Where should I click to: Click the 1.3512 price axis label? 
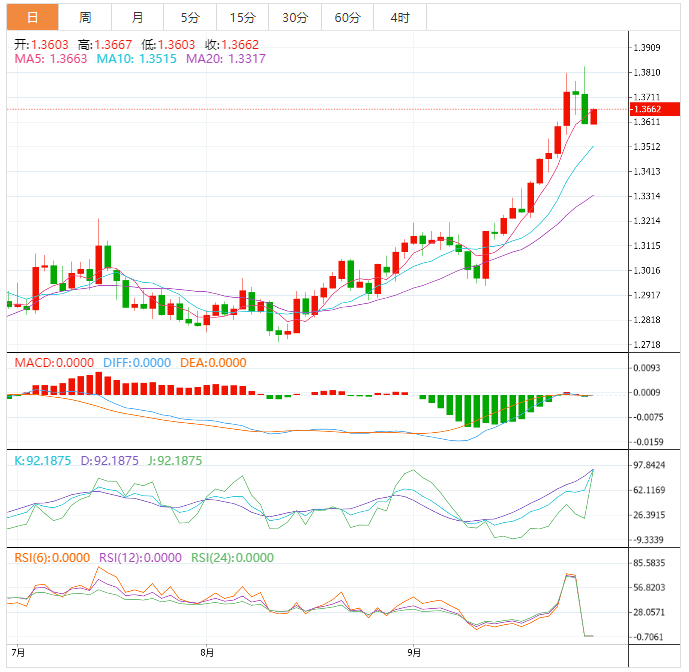click(647, 147)
